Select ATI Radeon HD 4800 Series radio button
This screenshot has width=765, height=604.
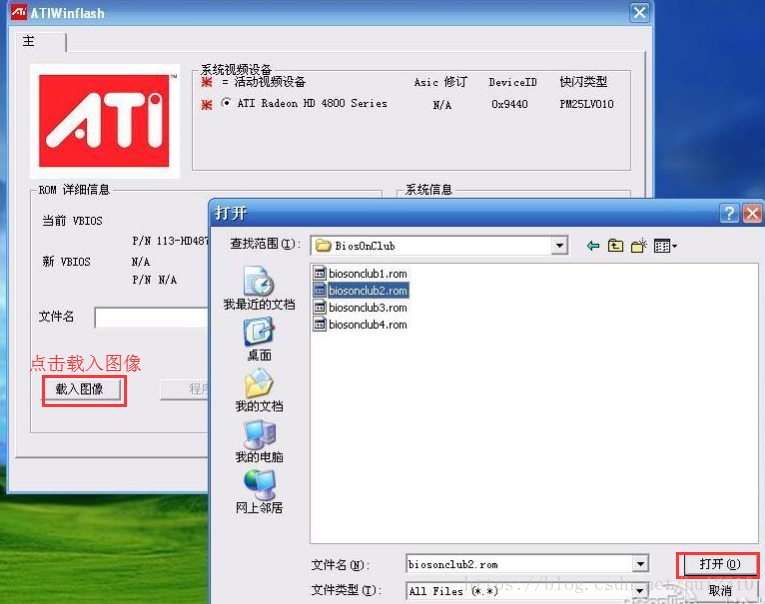pyautogui.click(x=226, y=103)
